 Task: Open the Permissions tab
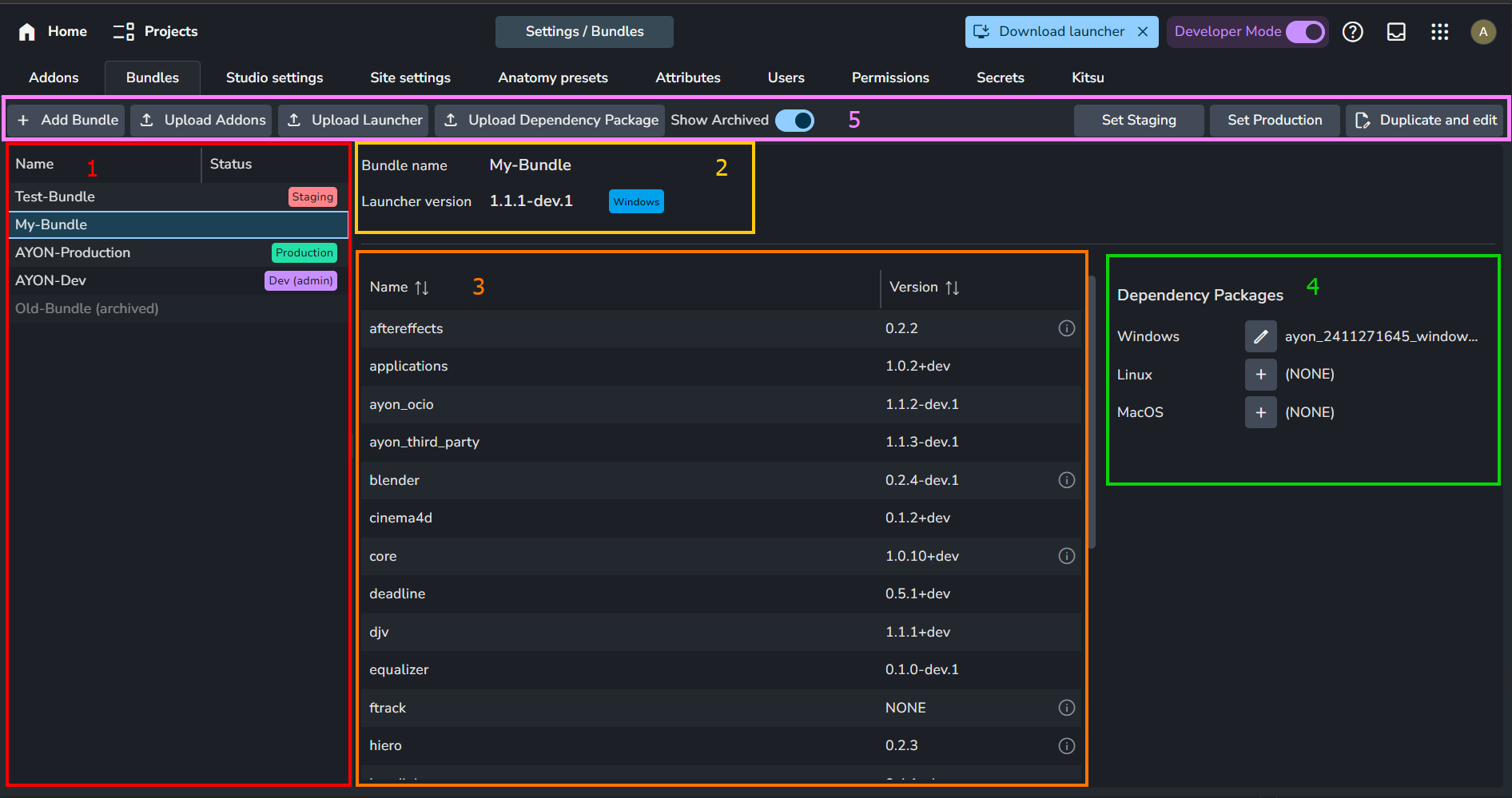coord(889,77)
